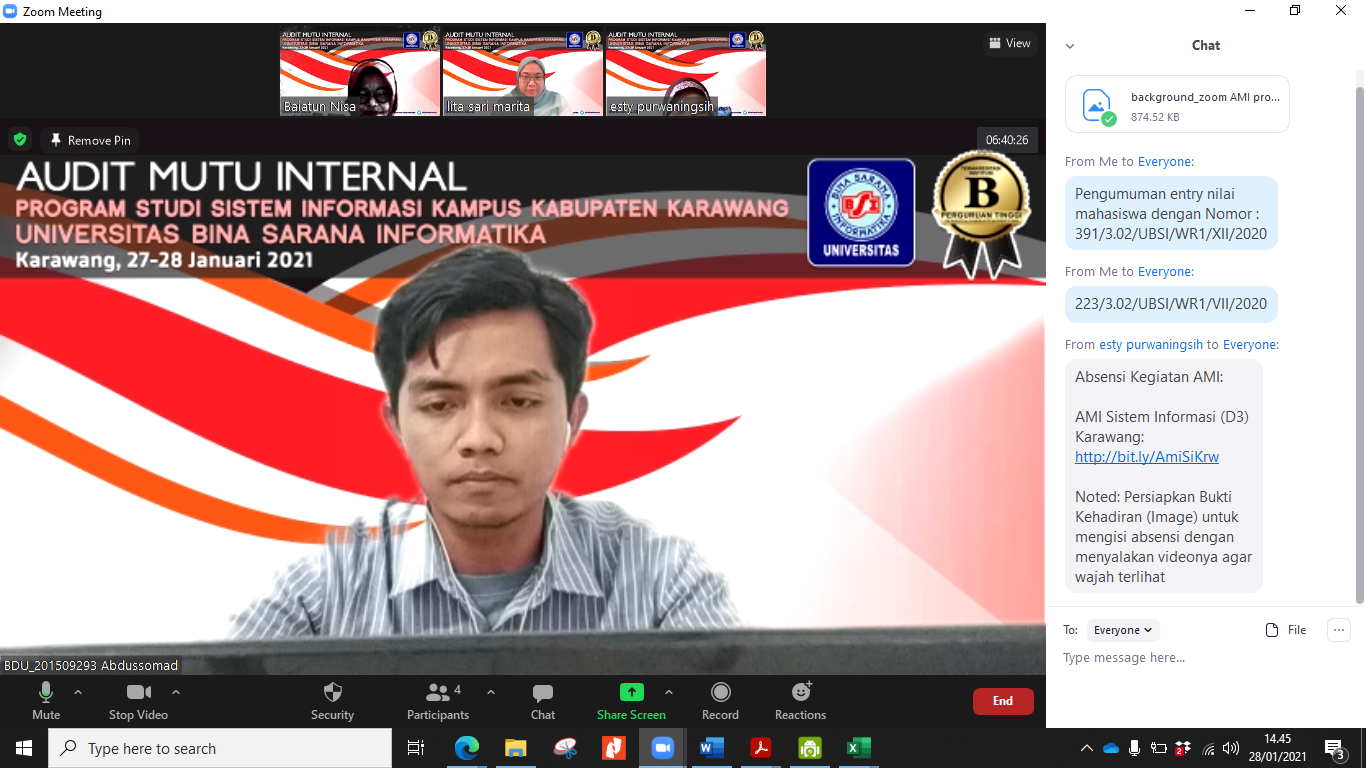
Task: Open the Security shield menu
Action: point(333,700)
